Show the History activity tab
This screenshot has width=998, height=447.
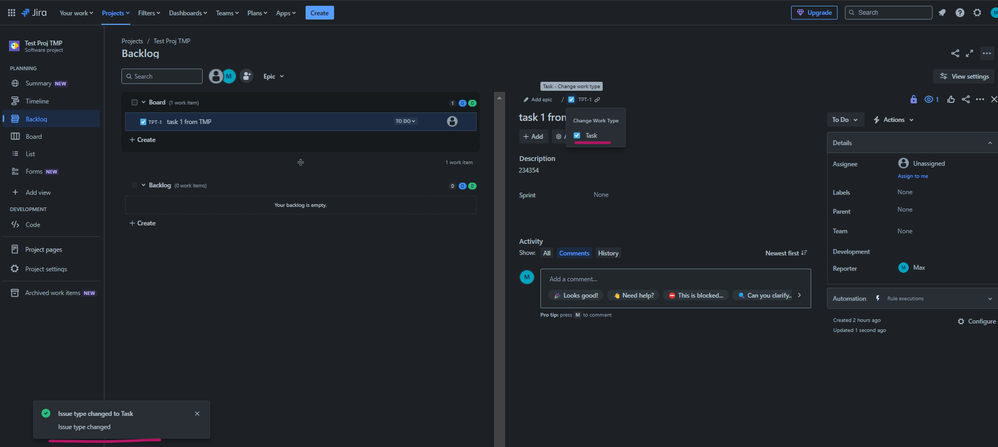point(608,253)
